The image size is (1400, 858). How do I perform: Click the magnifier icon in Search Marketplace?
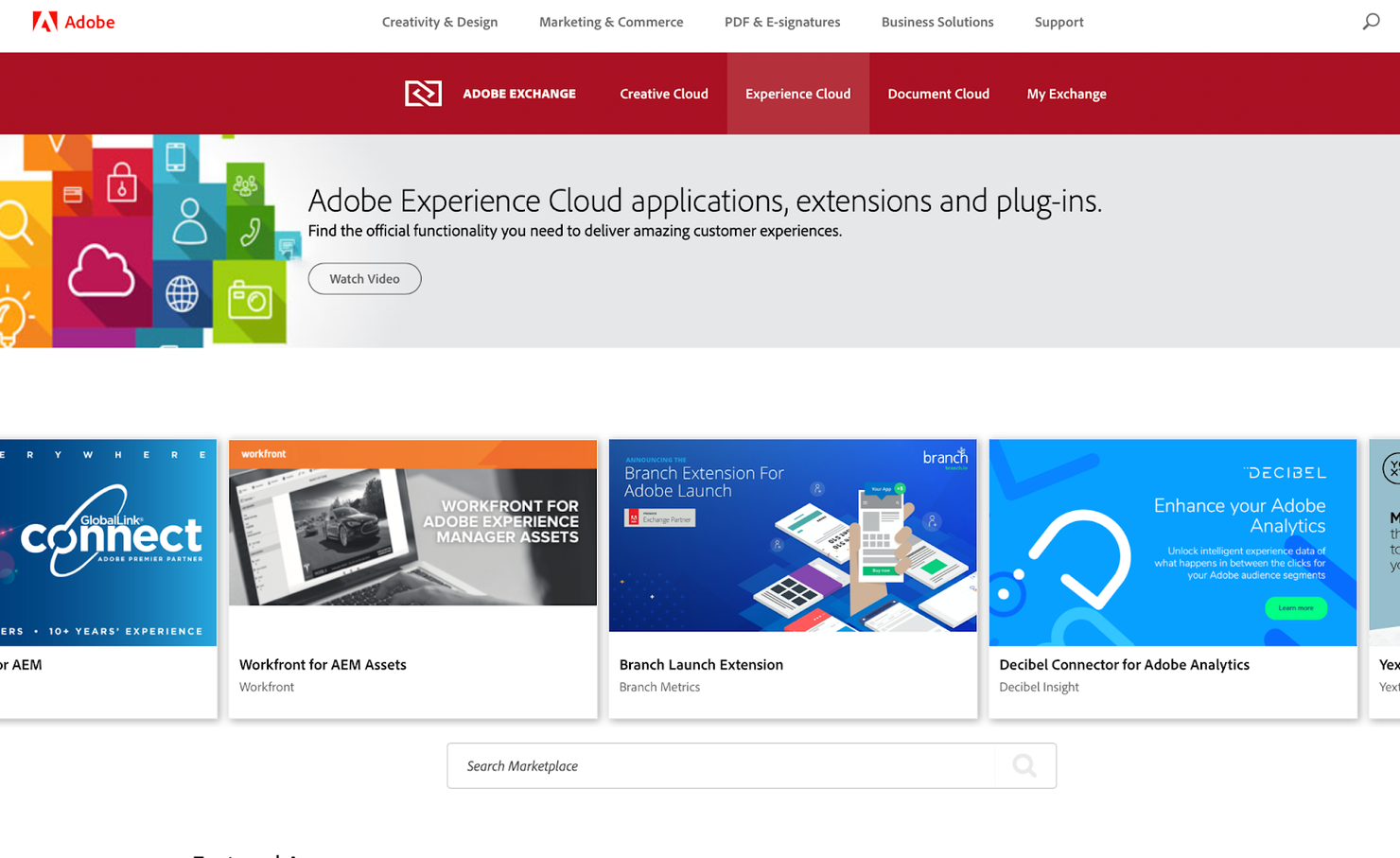coord(1024,765)
